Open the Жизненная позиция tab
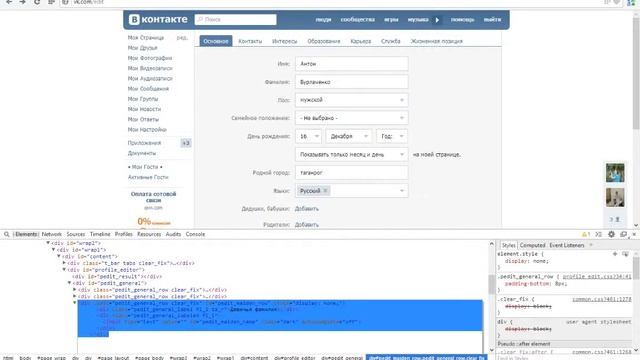This screenshot has height=360, width=640. (x=436, y=41)
